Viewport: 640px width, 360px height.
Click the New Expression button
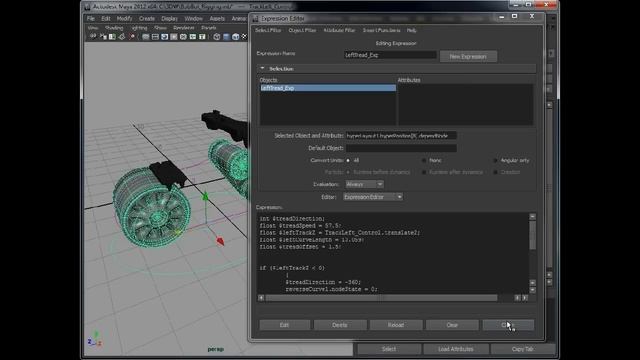click(468, 56)
